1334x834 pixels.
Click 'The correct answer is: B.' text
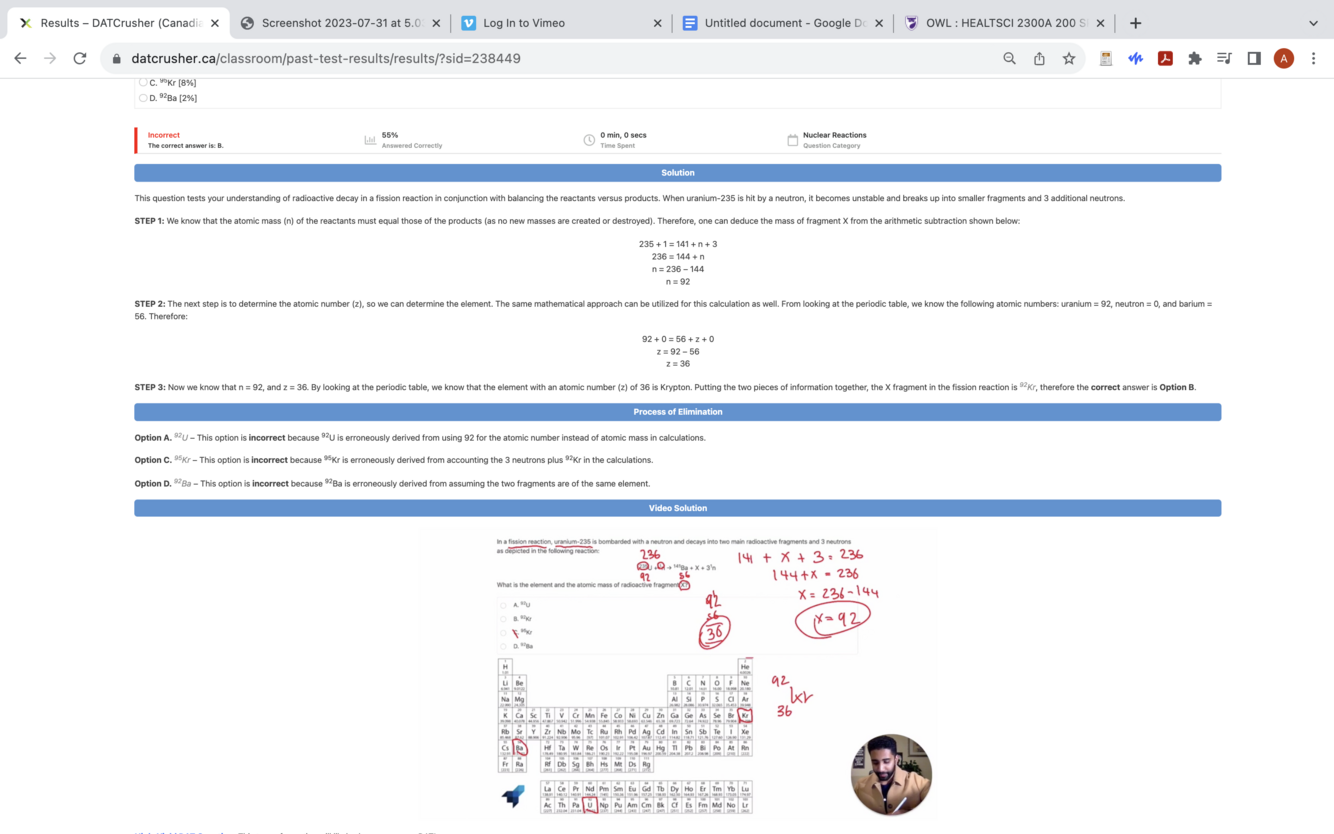(185, 146)
